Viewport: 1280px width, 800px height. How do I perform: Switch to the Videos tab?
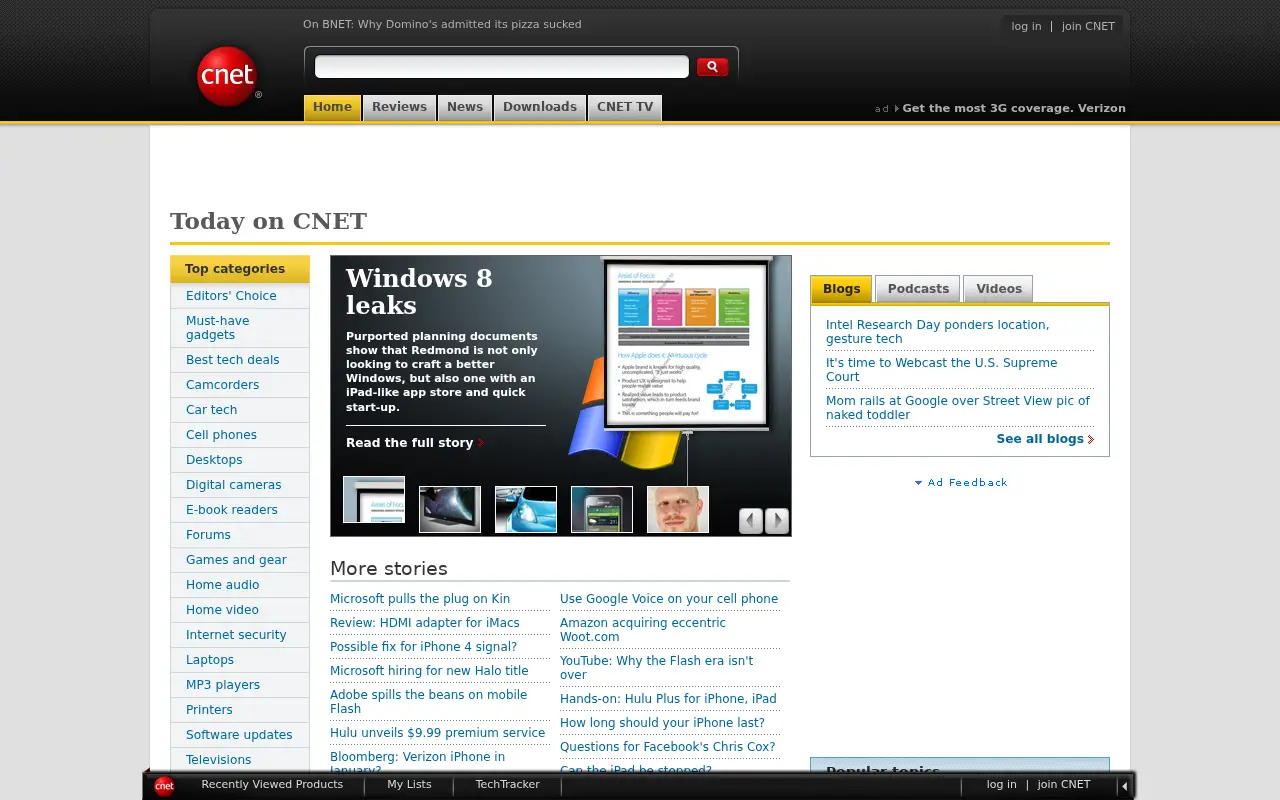click(x=998, y=289)
